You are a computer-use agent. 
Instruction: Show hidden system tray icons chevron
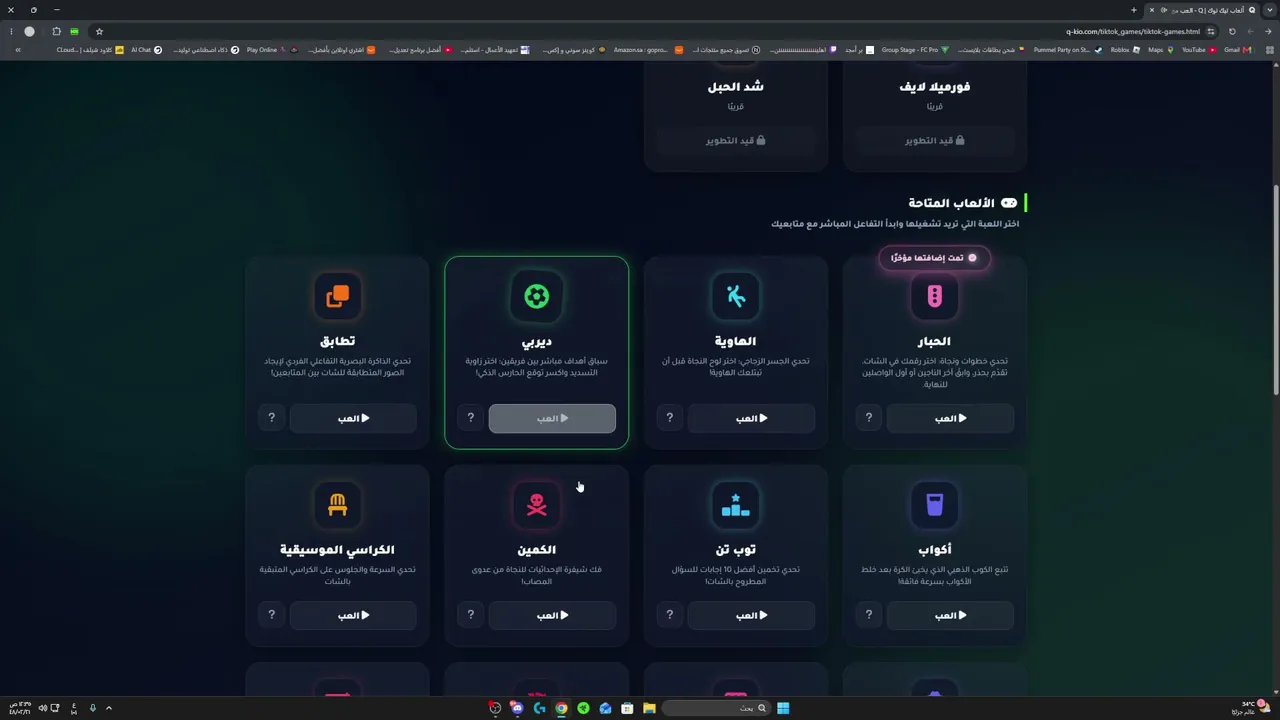click(x=109, y=708)
